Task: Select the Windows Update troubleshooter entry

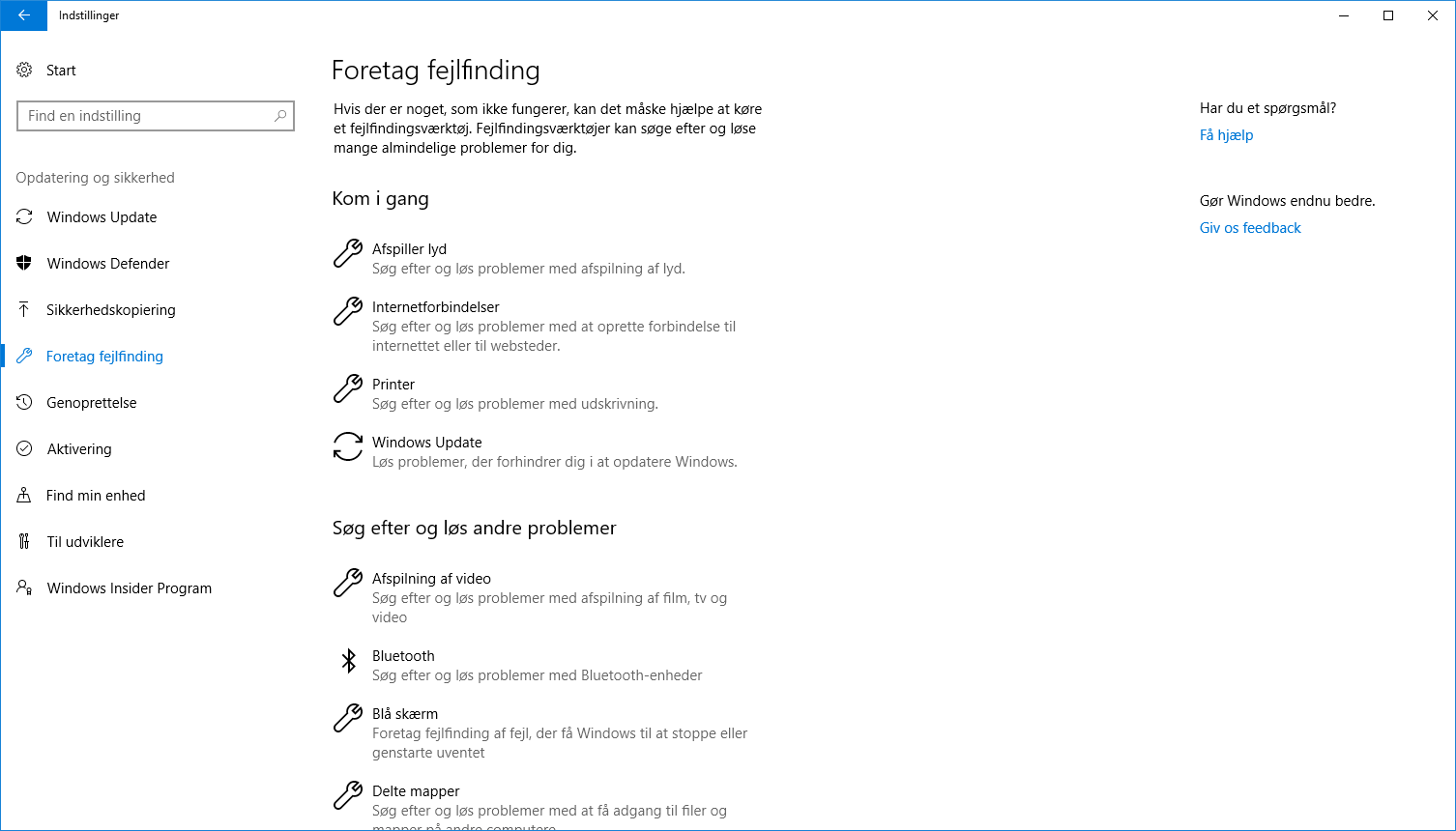Action: coord(426,442)
